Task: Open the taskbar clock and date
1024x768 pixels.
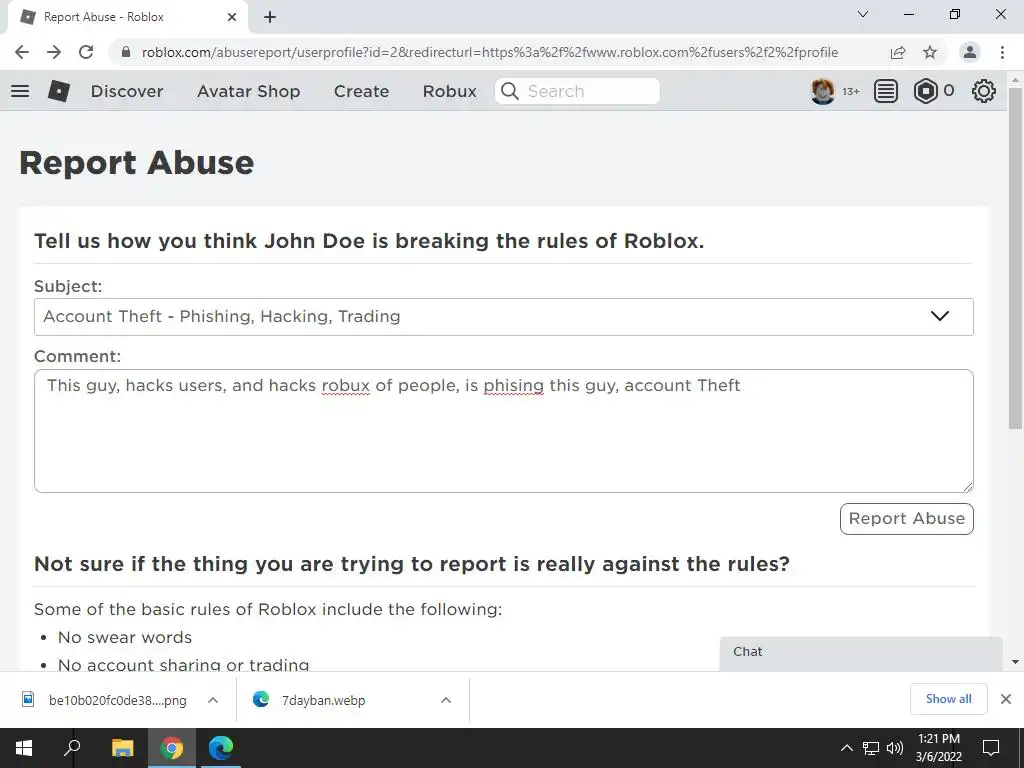Action: (938, 748)
